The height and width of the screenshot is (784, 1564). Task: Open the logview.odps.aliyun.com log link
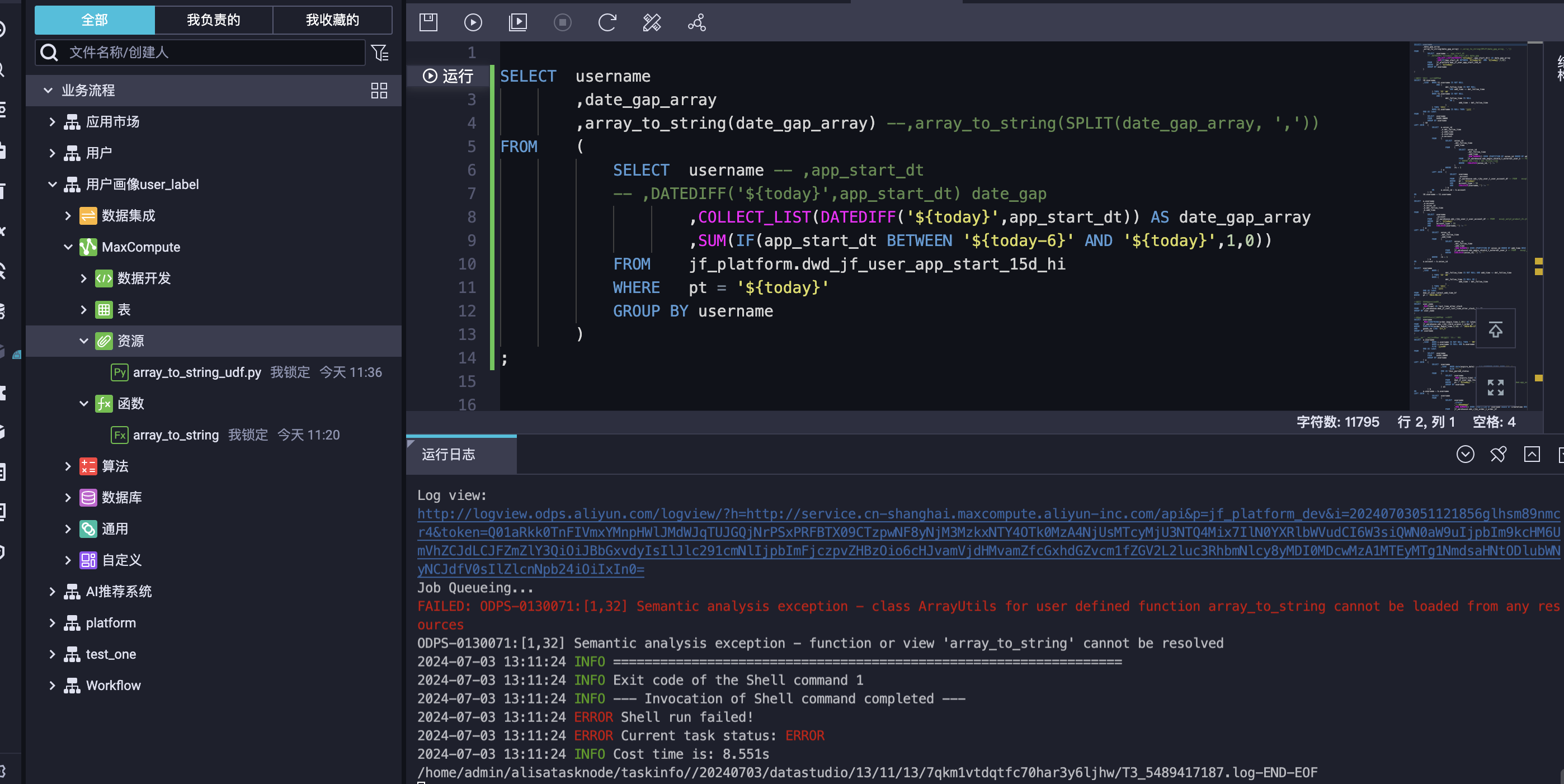988,541
